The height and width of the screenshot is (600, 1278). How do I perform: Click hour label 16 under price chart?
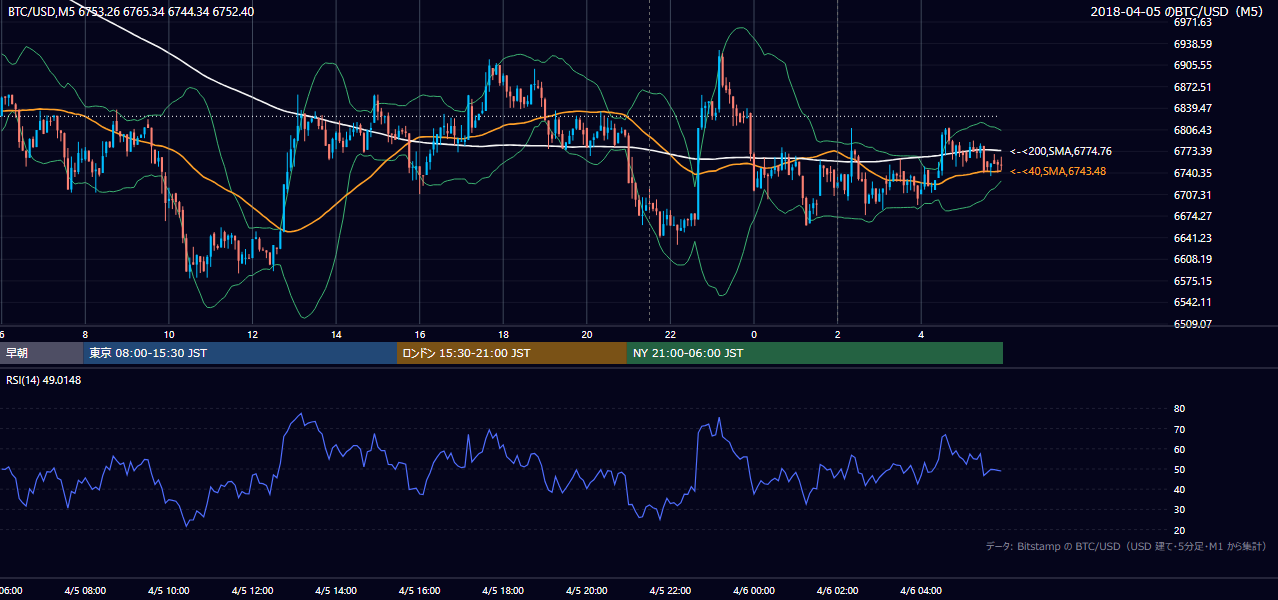420,334
